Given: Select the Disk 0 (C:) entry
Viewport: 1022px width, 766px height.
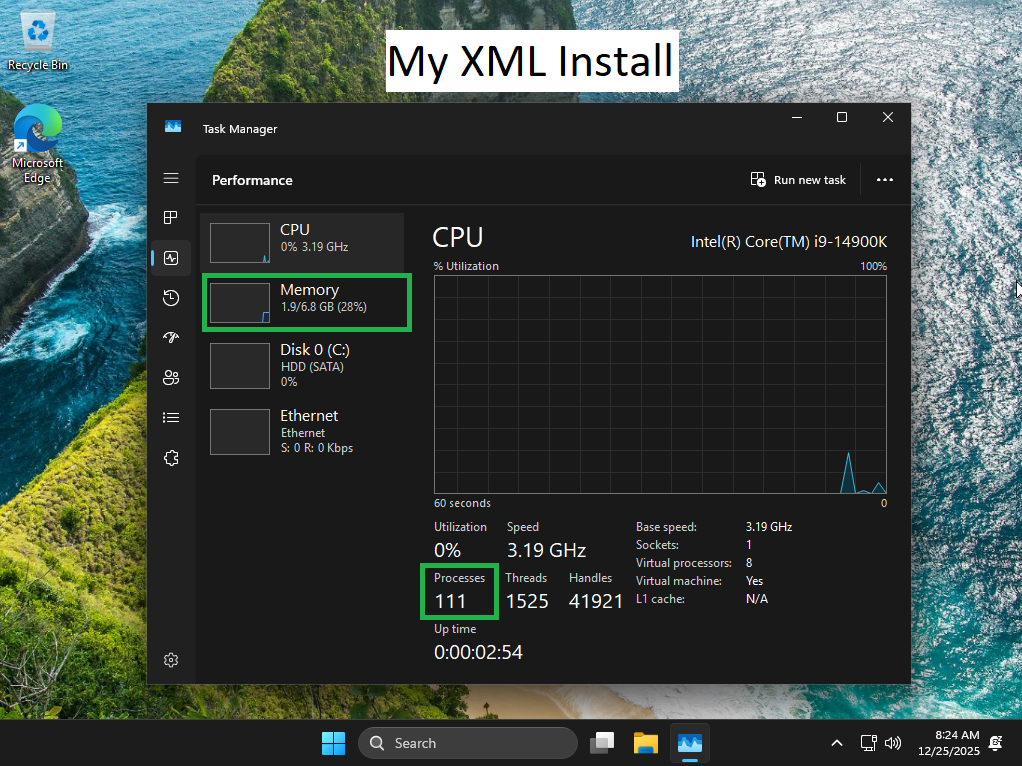Looking at the screenshot, I should click(302, 365).
